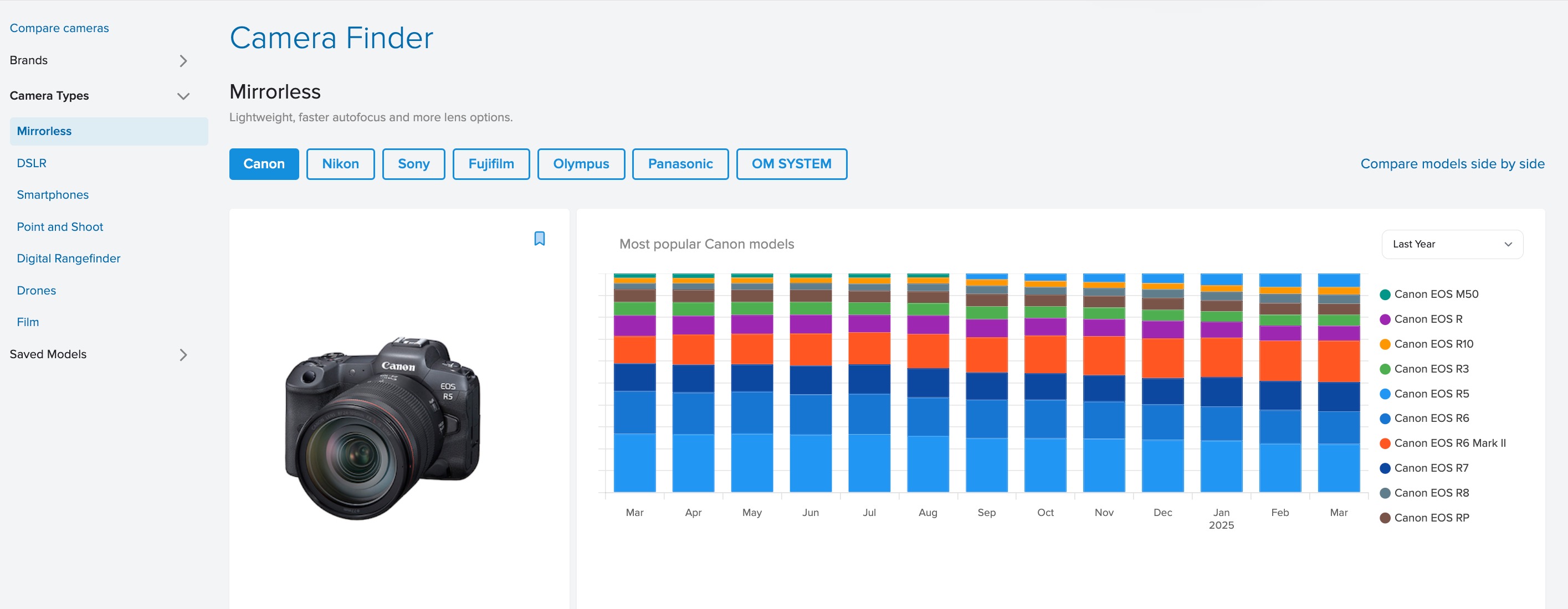Toggle Canon EOS R legend series
1568x609 pixels.
tap(1427, 319)
